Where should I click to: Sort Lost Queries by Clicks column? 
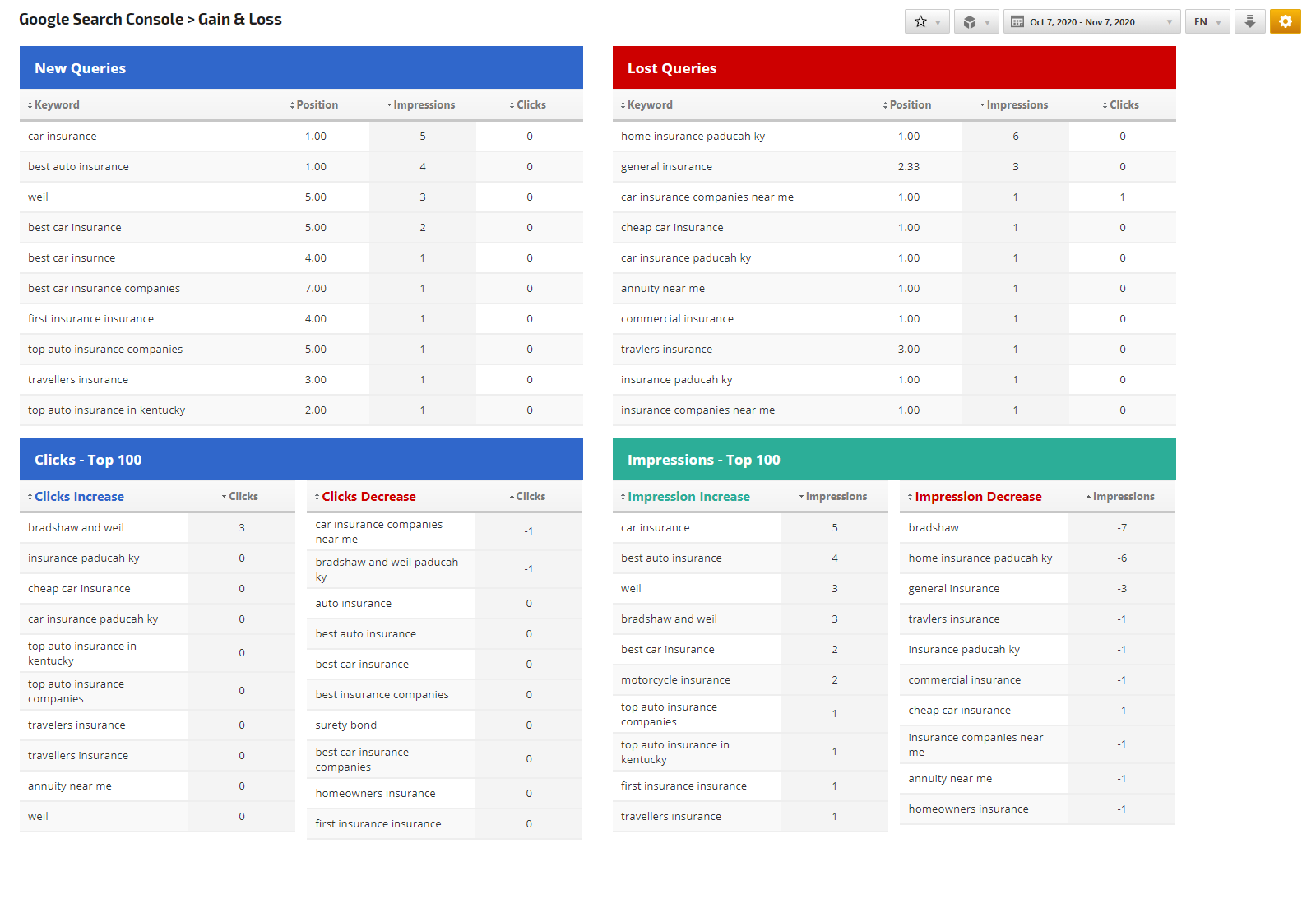[1124, 105]
